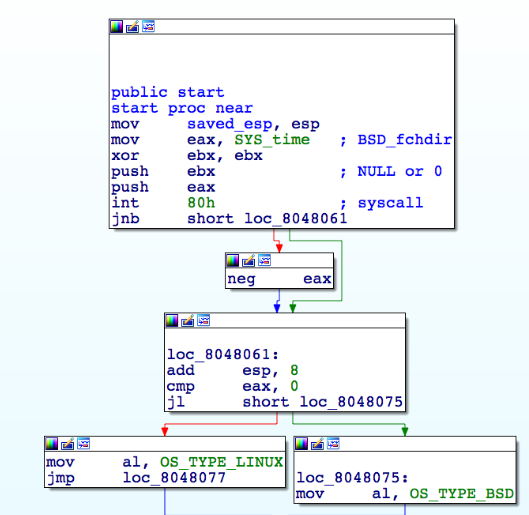Screen dimensions: 529x515
Task: Set node color for neg eax block
Action: click(232, 260)
